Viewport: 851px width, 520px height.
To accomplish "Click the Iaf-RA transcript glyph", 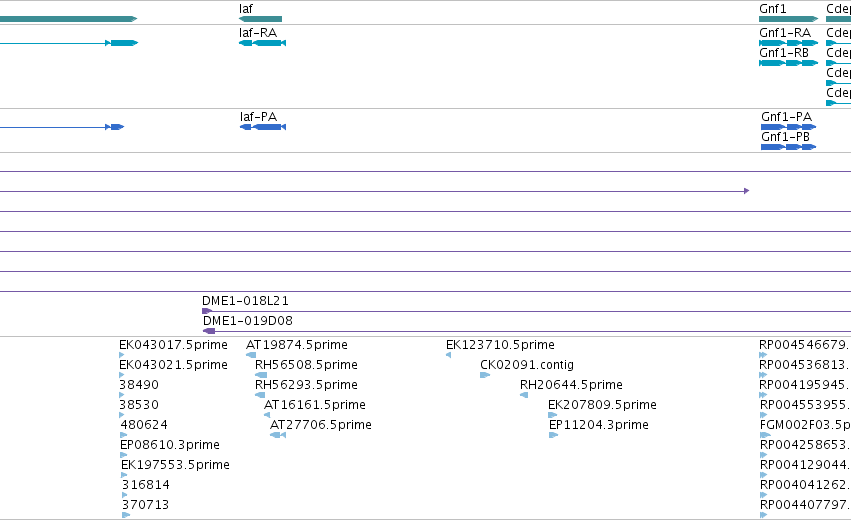I will (x=262, y=43).
